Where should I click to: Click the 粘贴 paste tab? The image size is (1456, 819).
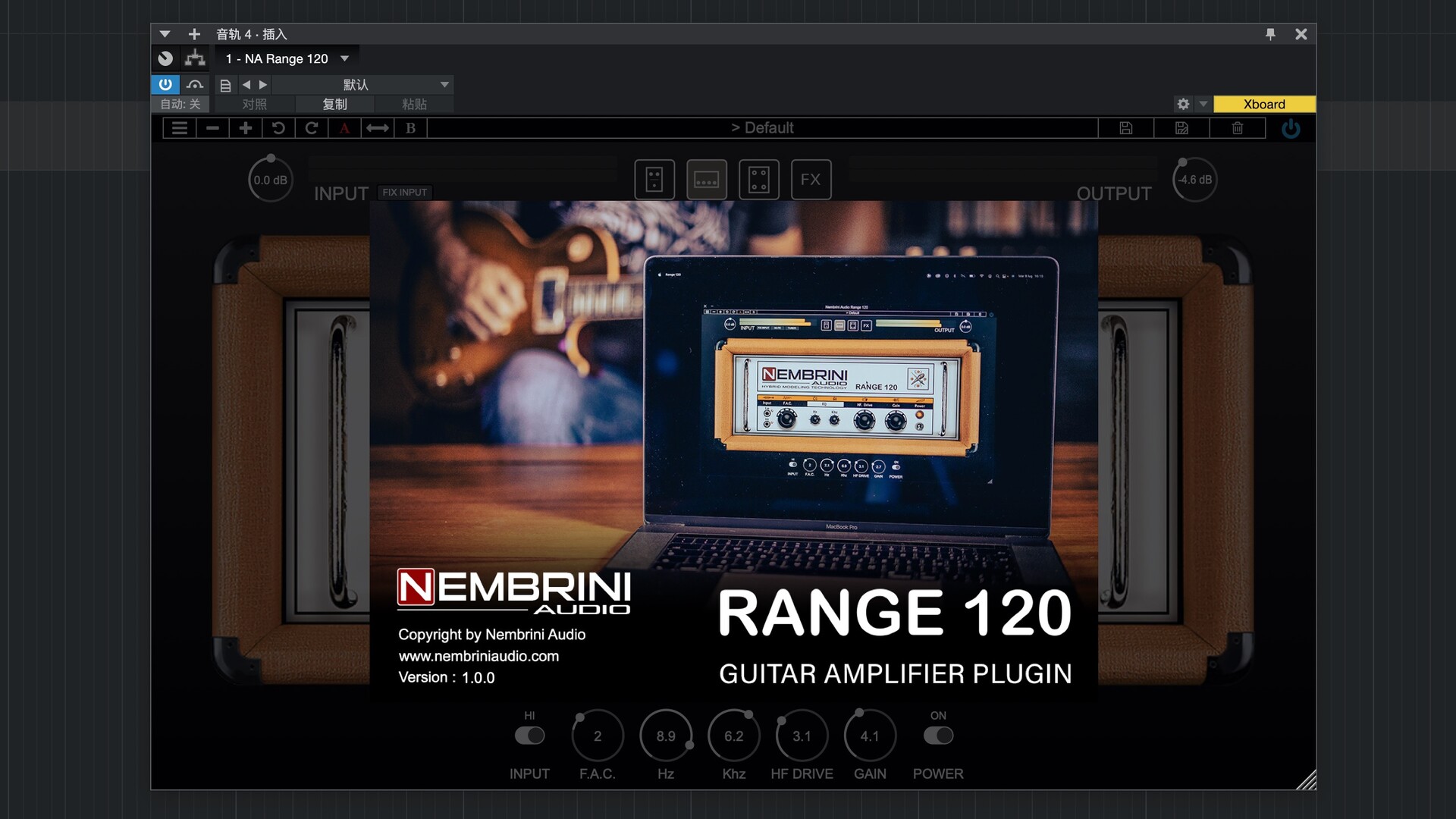click(414, 104)
